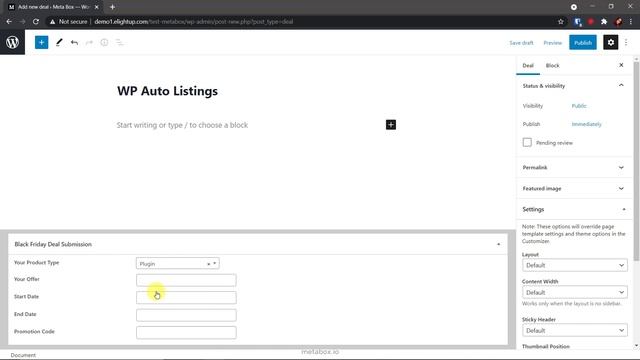Image resolution: width=640 pixels, height=360 pixels.
Task: Click the sidebar vertical scrollbar
Action: 636,161
